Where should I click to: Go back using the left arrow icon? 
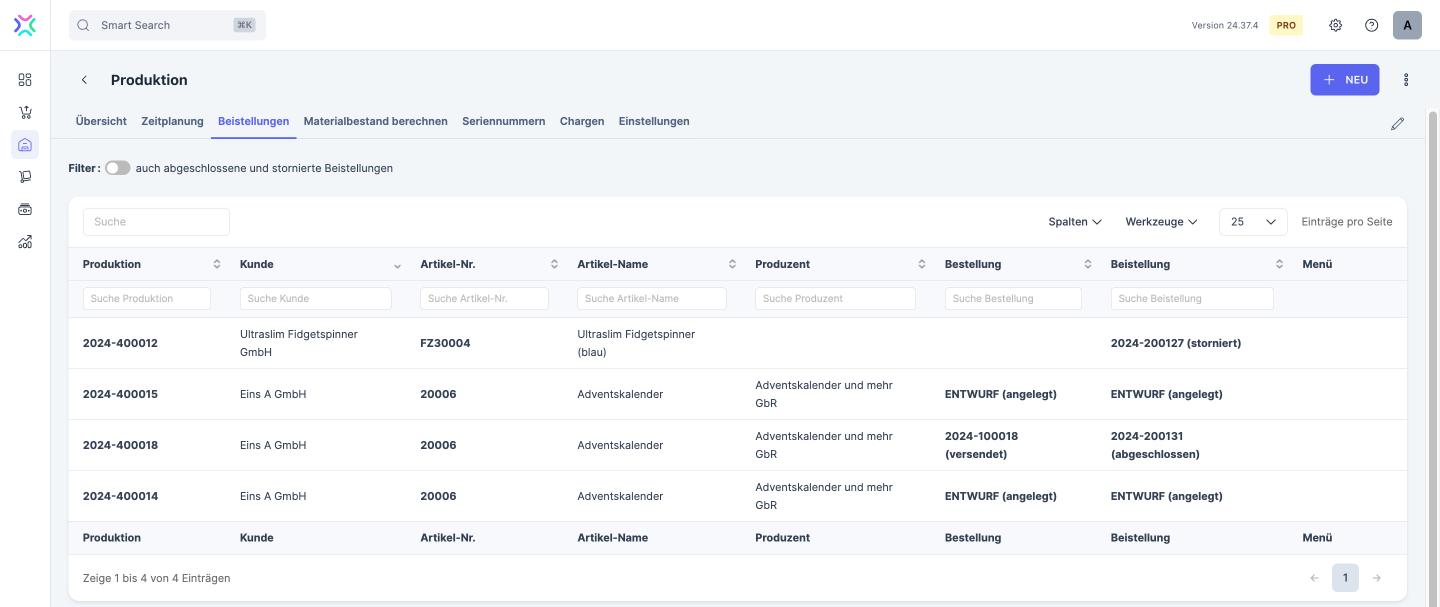(x=85, y=80)
